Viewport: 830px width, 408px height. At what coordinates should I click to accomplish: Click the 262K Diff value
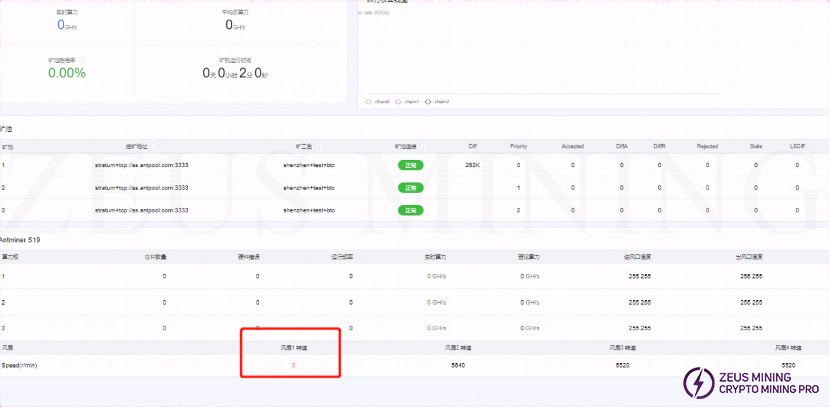472,165
